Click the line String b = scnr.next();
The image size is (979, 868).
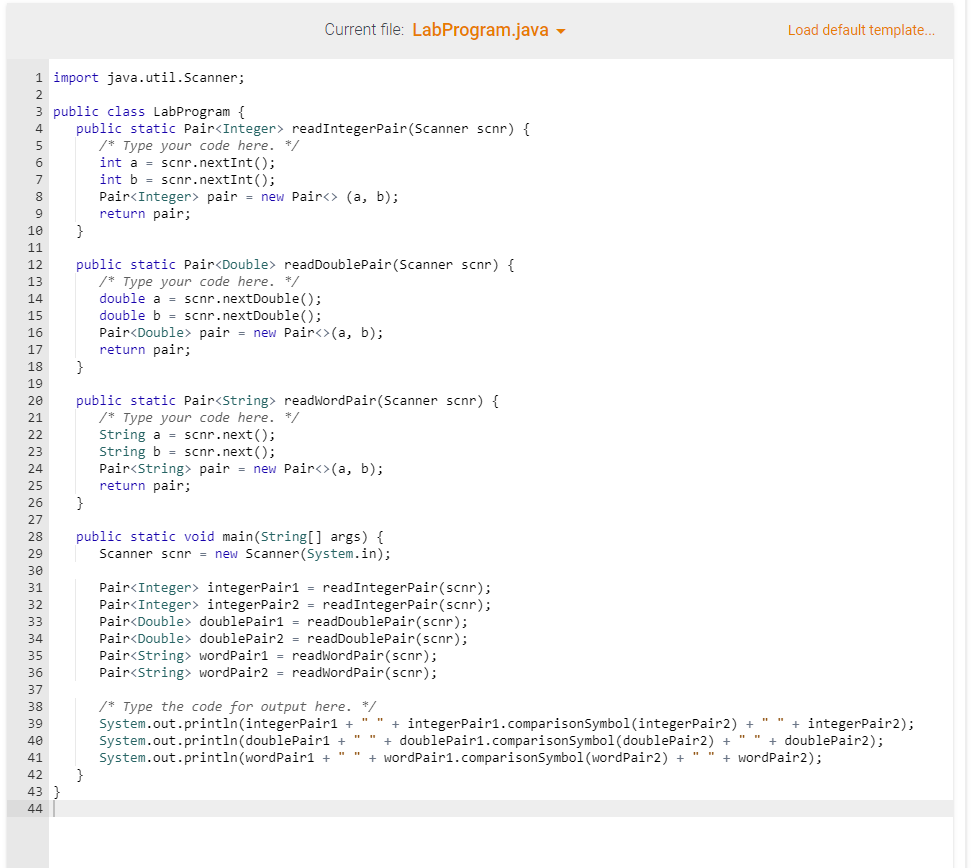point(187,452)
